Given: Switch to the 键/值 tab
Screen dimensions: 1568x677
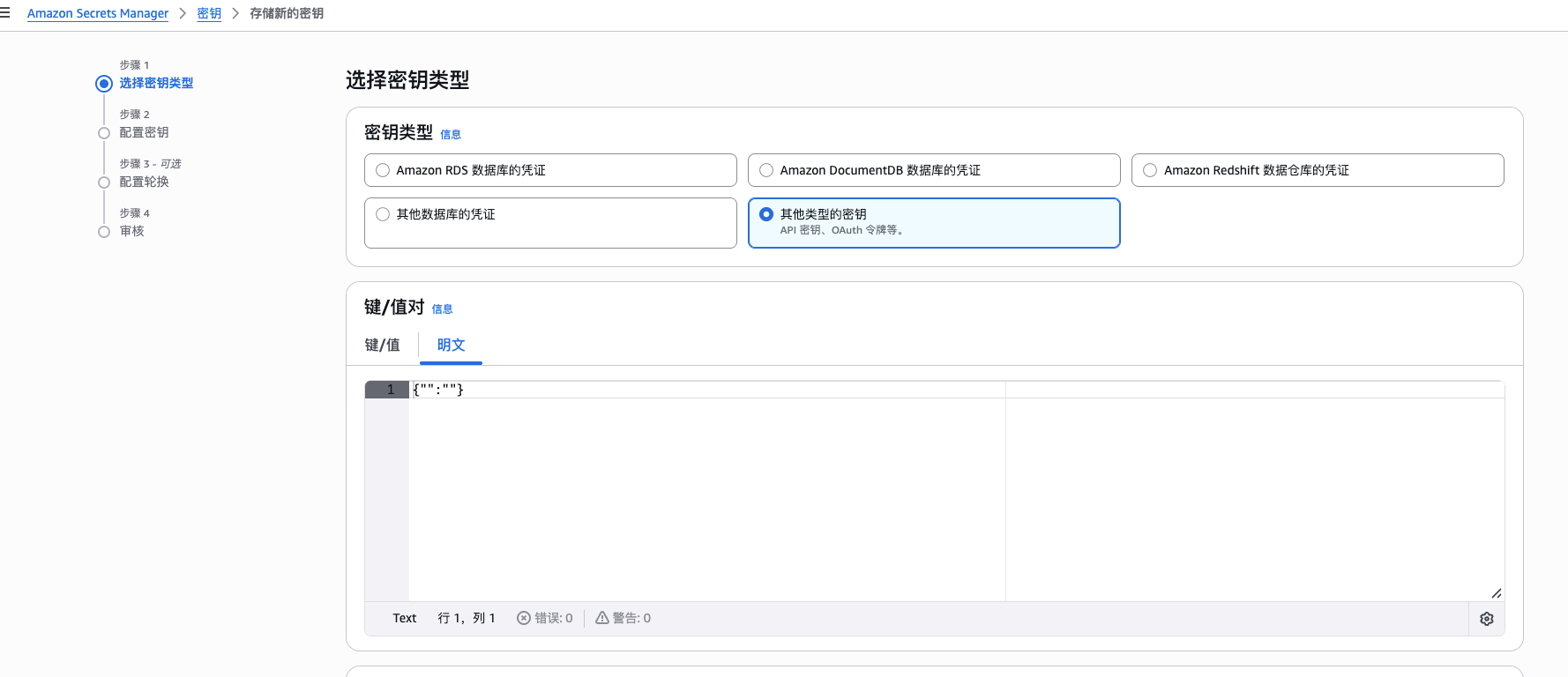Looking at the screenshot, I should (382, 345).
